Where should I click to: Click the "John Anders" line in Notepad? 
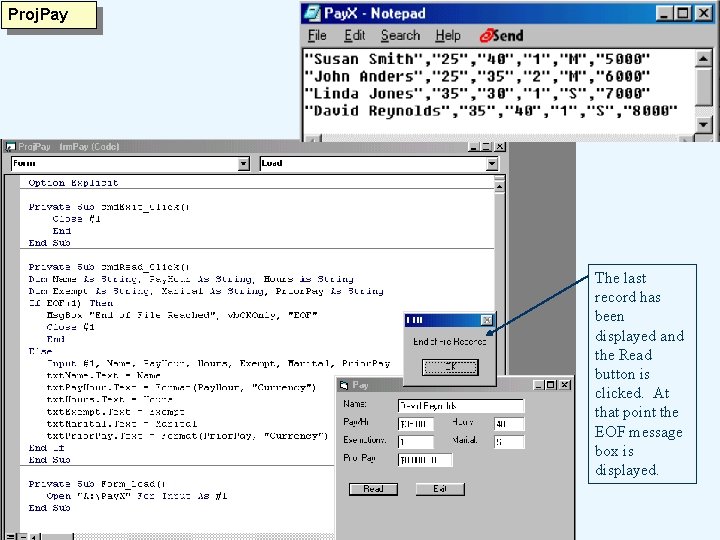477,76
